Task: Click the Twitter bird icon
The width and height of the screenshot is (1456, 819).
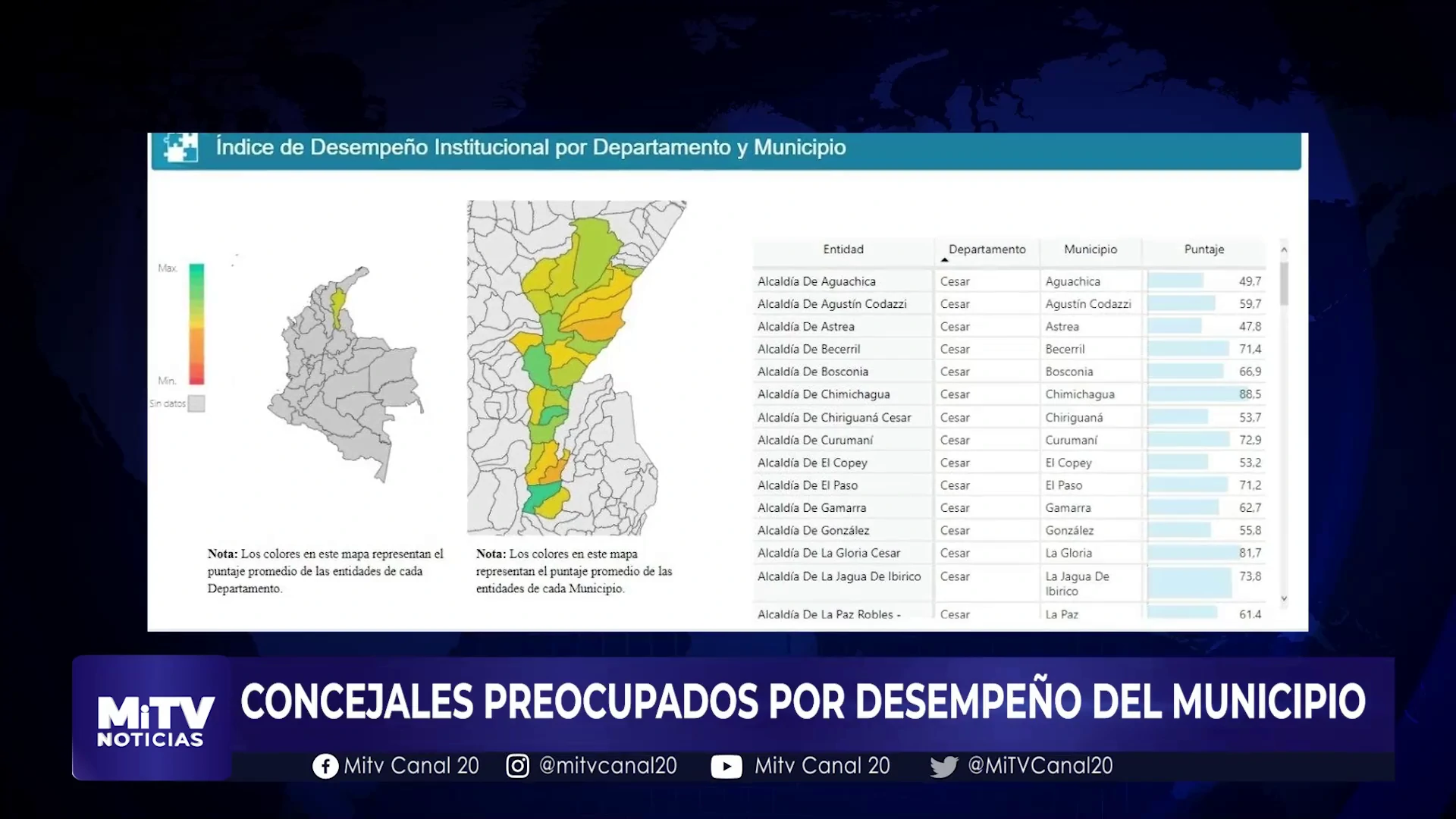Action: [x=943, y=767]
